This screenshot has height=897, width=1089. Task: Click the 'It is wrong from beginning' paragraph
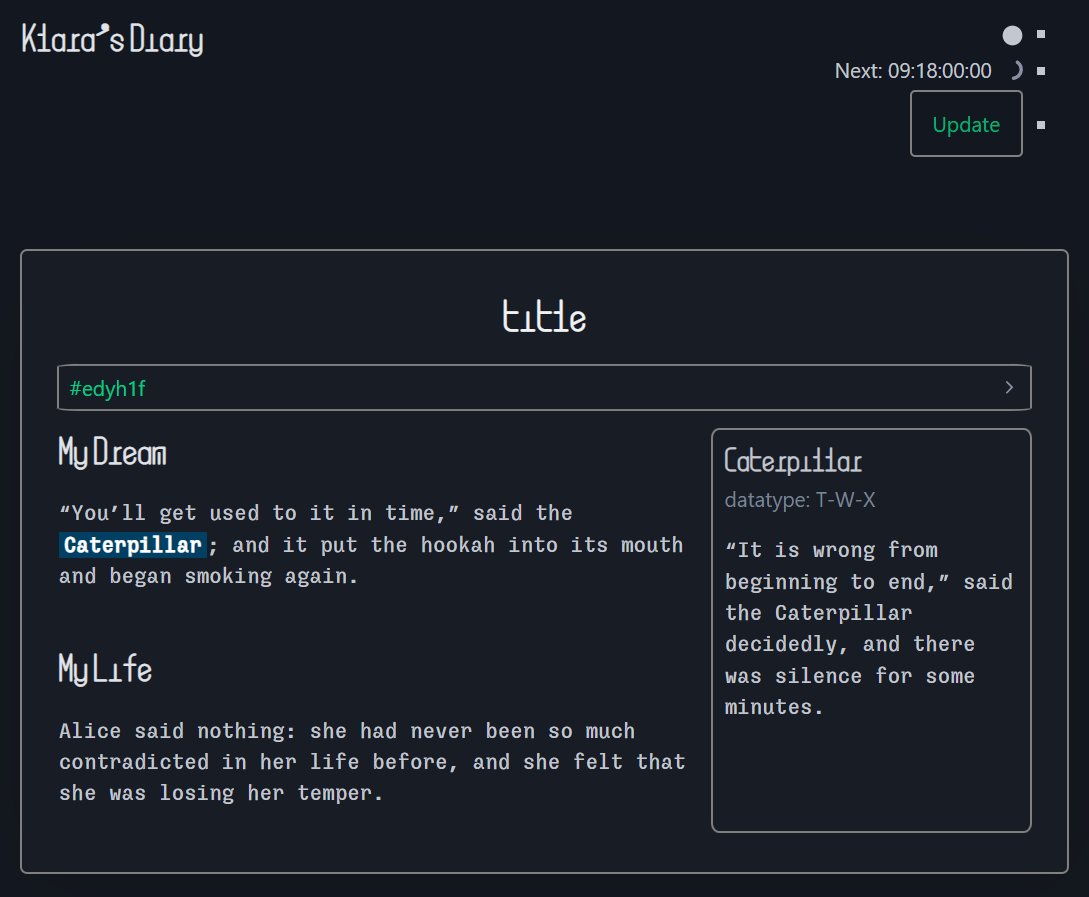tap(868, 628)
